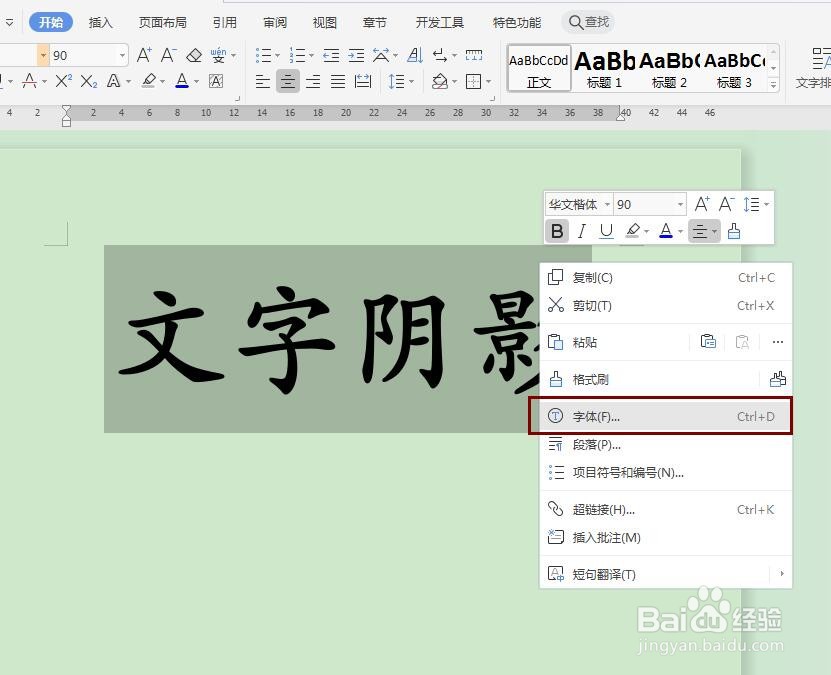Viewport: 831px width, 675px height.
Task: Switch to the 页面布局 ribbon tab
Action: [163, 22]
